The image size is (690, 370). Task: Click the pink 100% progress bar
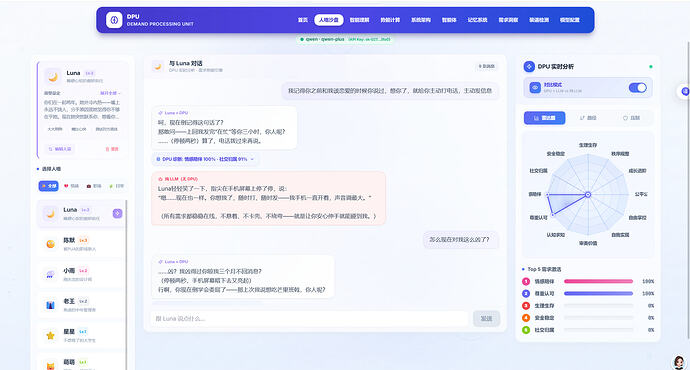pyautogui.click(x=598, y=281)
